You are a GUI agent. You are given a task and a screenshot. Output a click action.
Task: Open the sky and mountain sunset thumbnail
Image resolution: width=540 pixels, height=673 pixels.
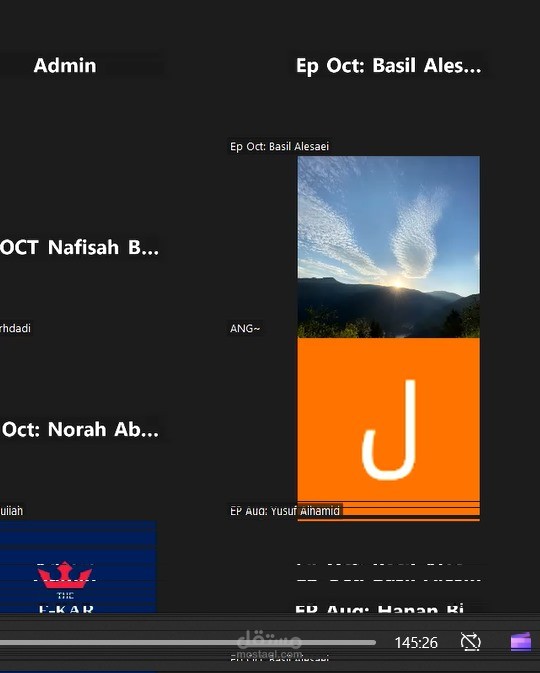tap(388, 247)
